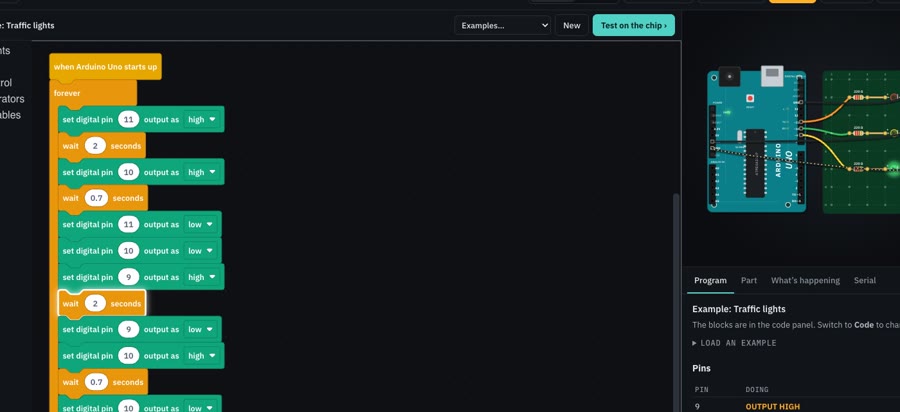Switch to the Program tab
Screen dimensions: 900x412
tap(710, 281)
